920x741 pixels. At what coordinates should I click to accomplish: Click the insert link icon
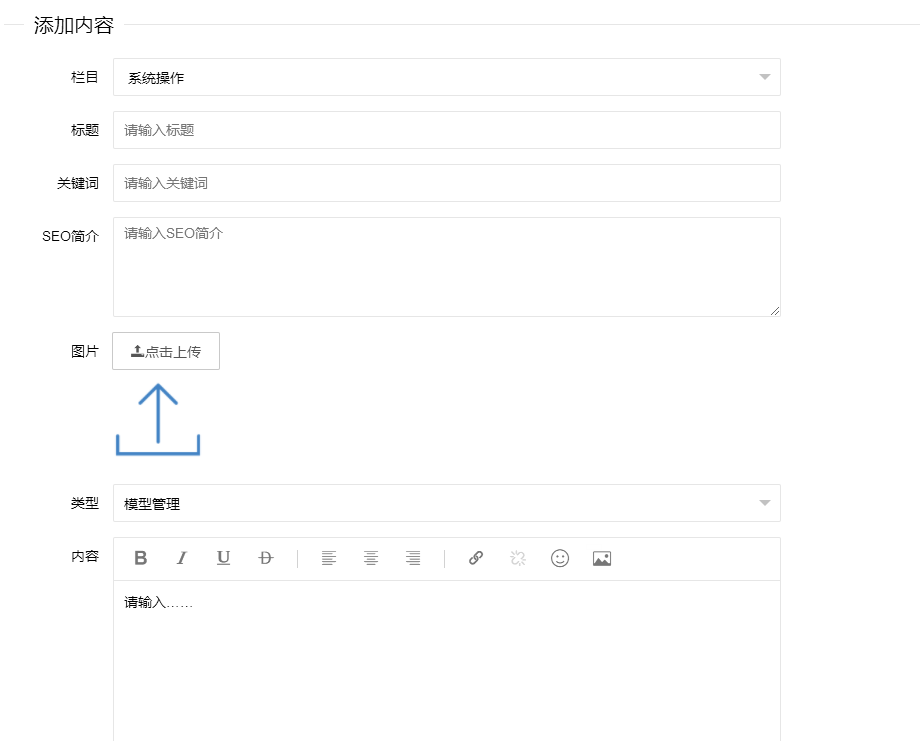click(x=475, y=558)
